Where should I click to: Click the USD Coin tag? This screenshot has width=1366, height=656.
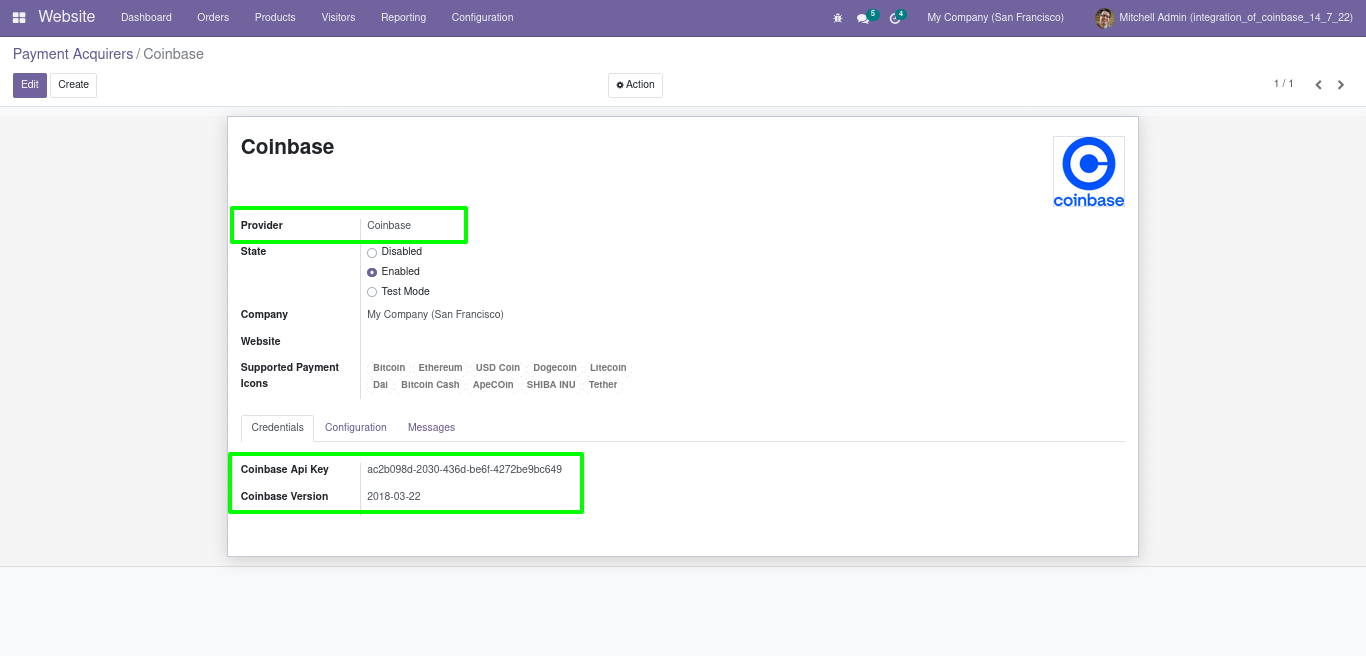(498, 368)
